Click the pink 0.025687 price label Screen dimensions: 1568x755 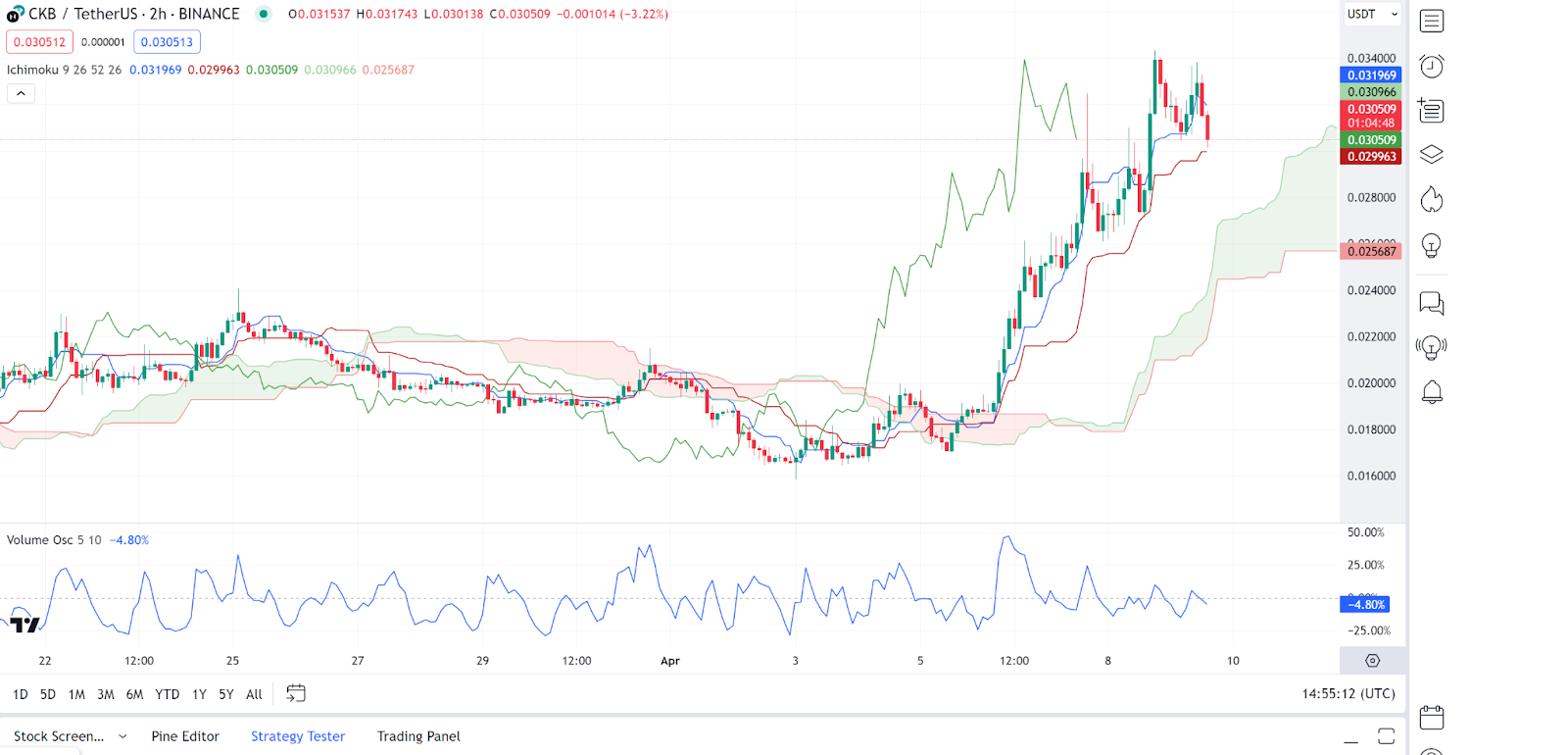click(1371, 252)
